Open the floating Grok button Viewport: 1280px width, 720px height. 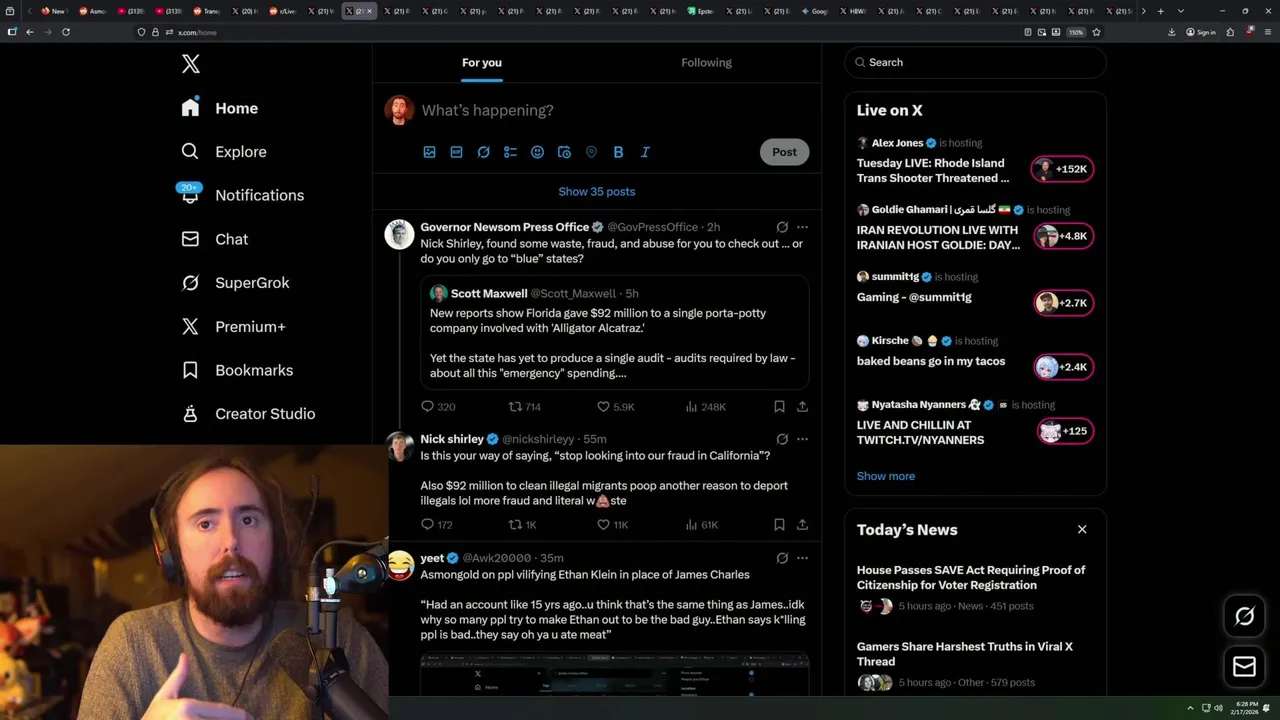(1244, 617)
